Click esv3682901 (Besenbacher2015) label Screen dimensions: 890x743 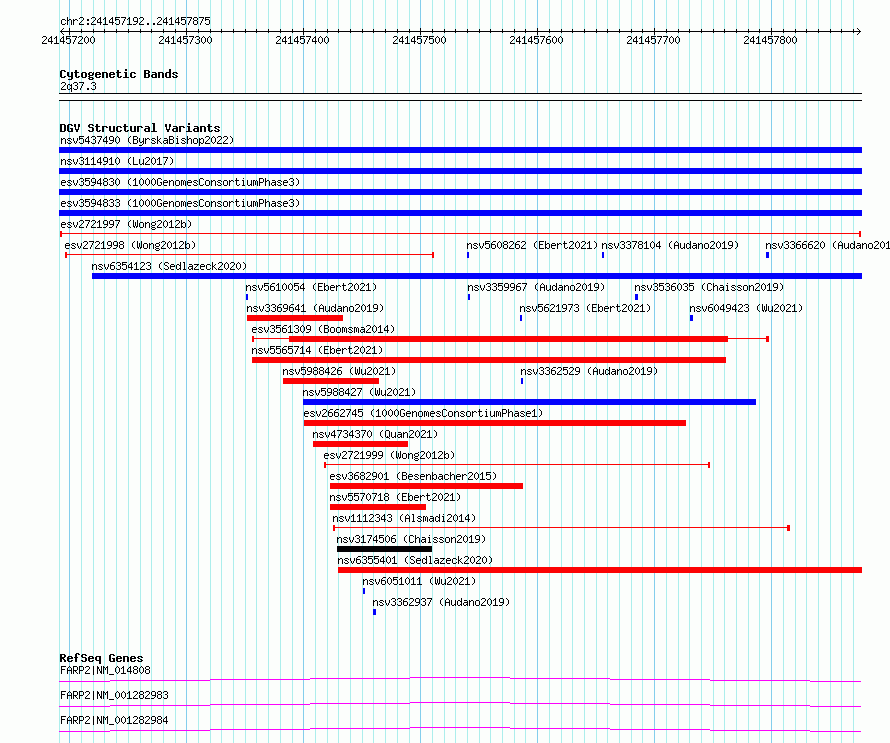pos(413,476)
